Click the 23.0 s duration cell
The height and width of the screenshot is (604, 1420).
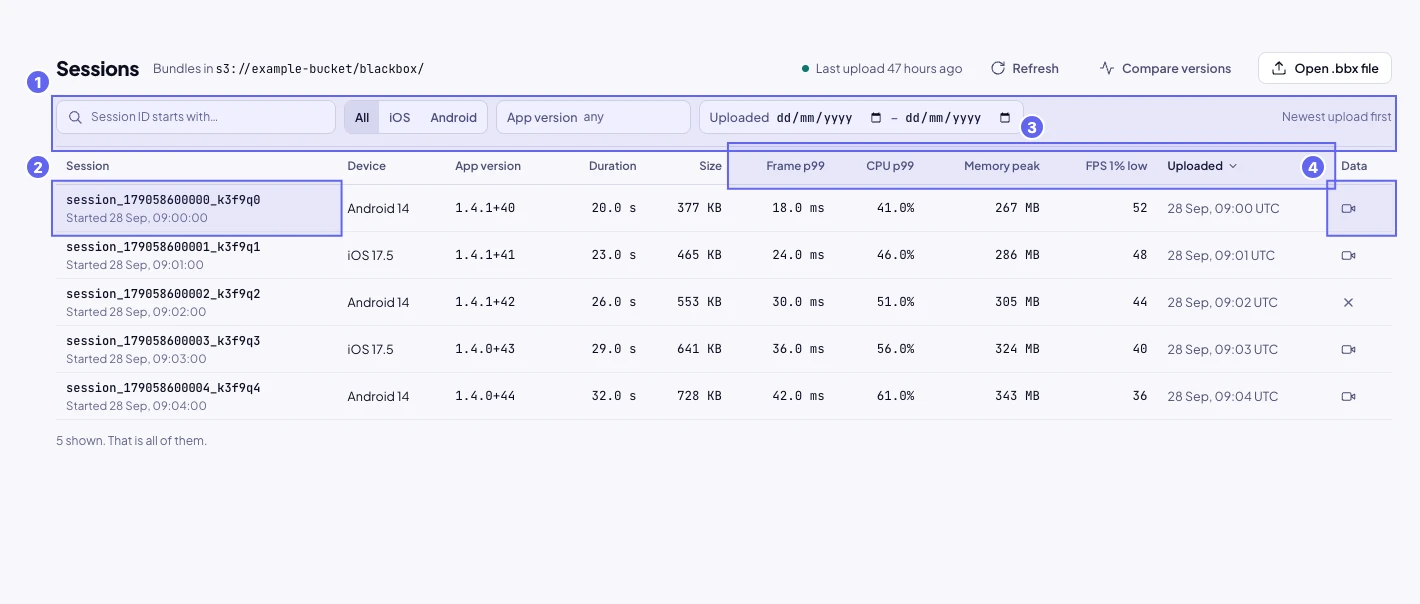point(614,255)
